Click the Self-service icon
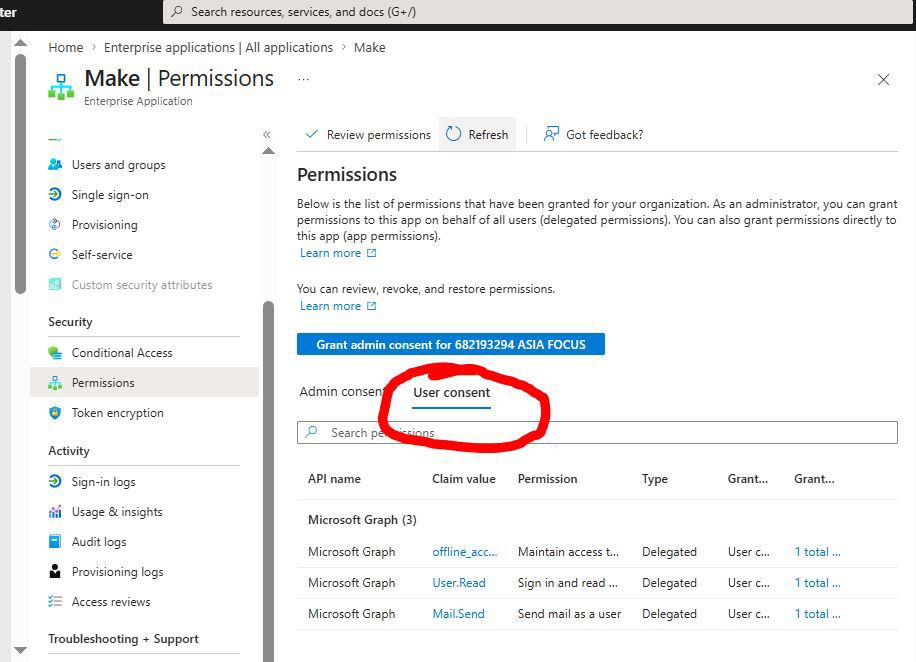The image size is (916, 662). (x=55, y=254)
